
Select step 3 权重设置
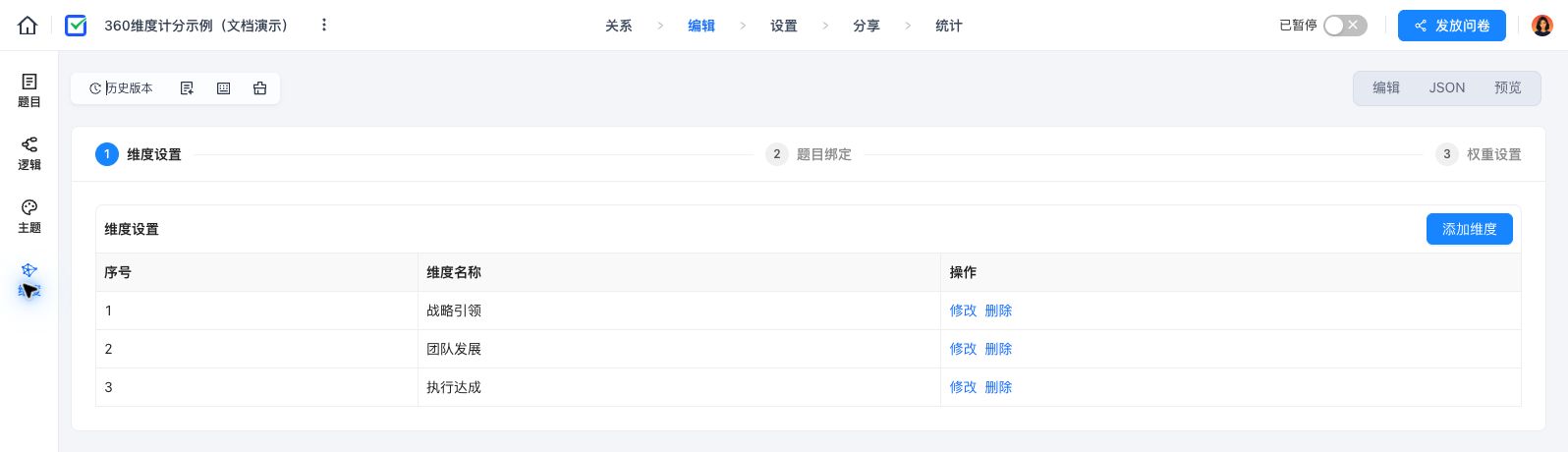[1479, 154]
